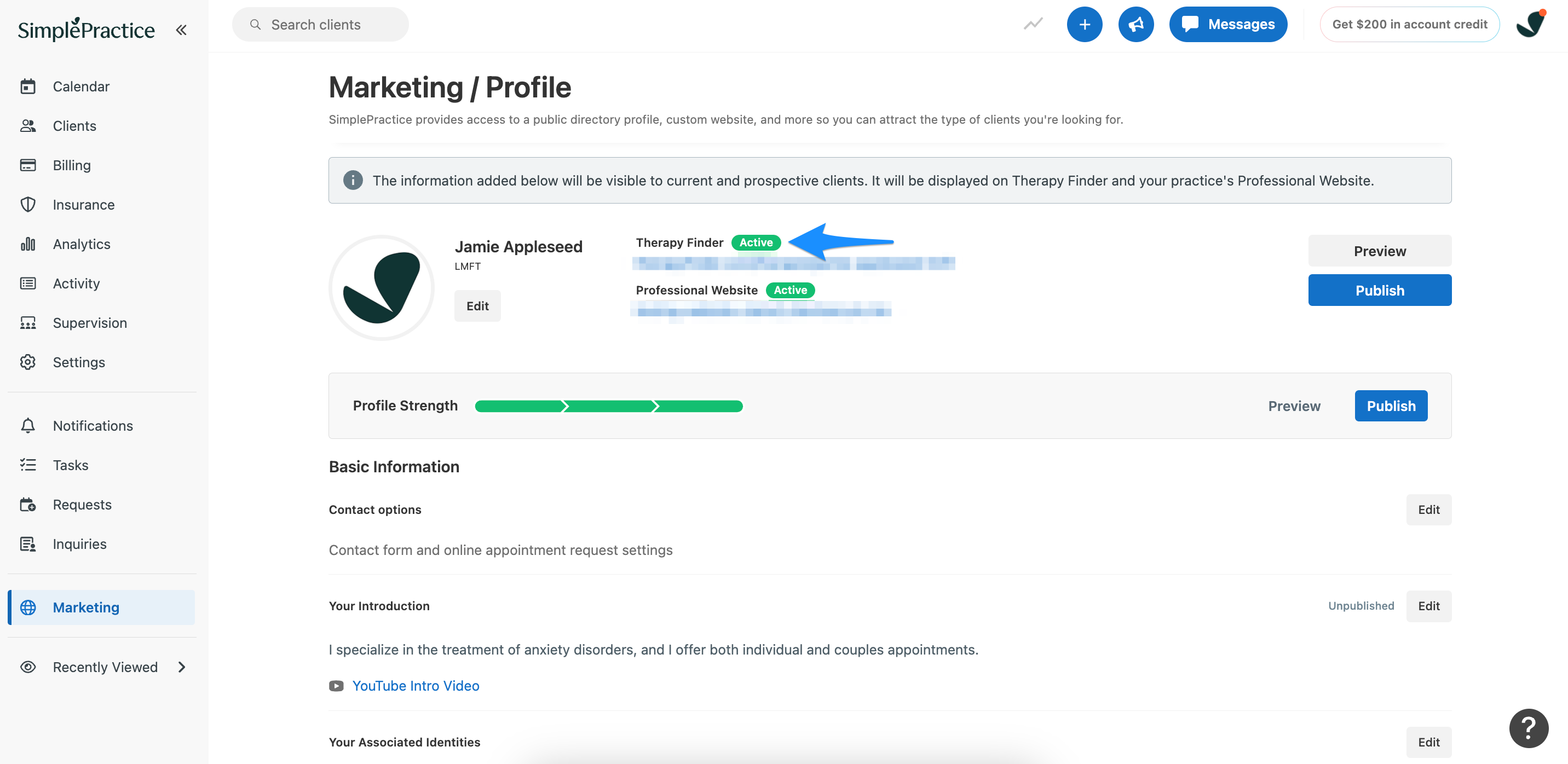
Task: Click the info icon in the banner
Action: pos(353,180)
